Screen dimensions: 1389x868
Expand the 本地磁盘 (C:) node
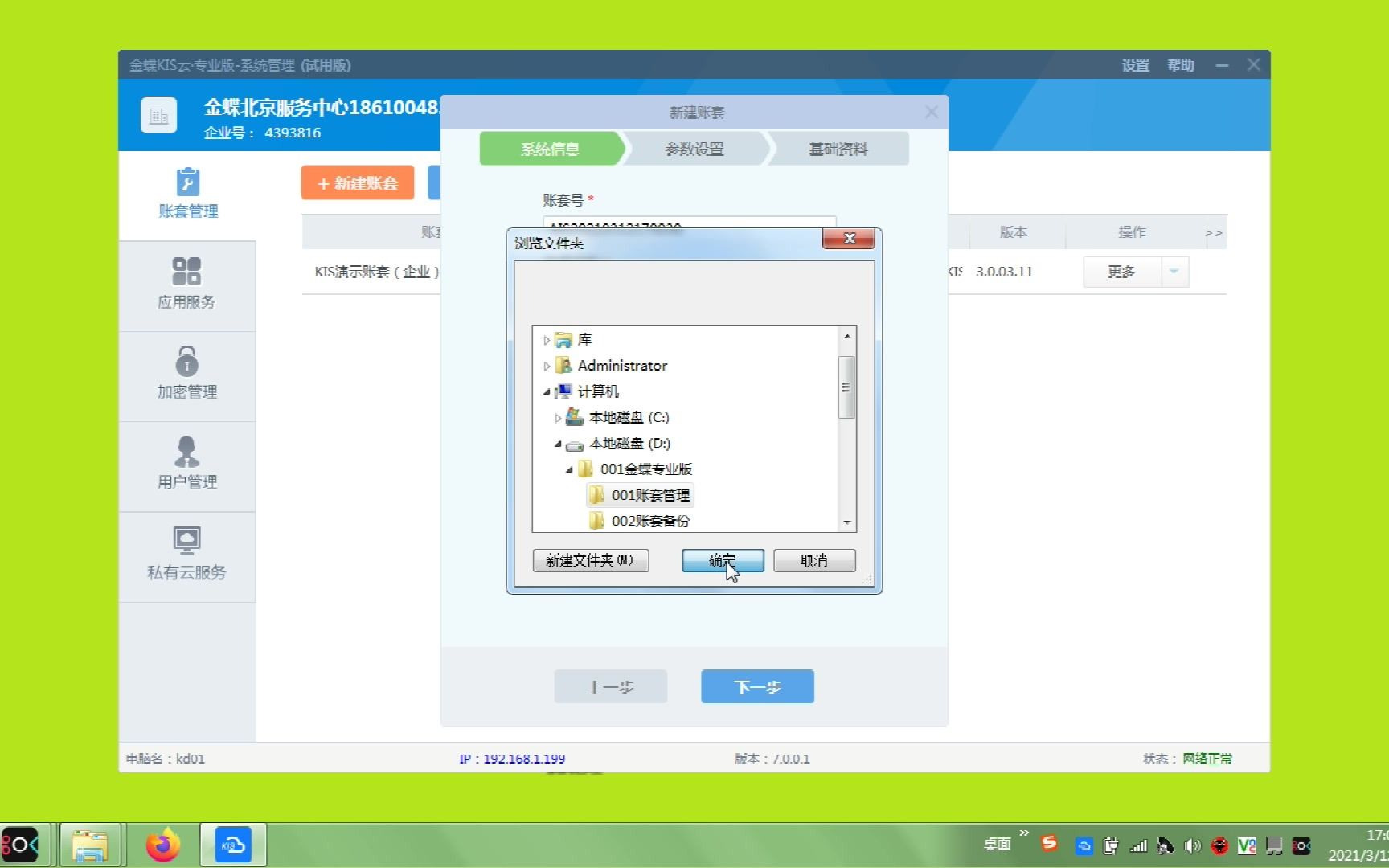(558, 418)
